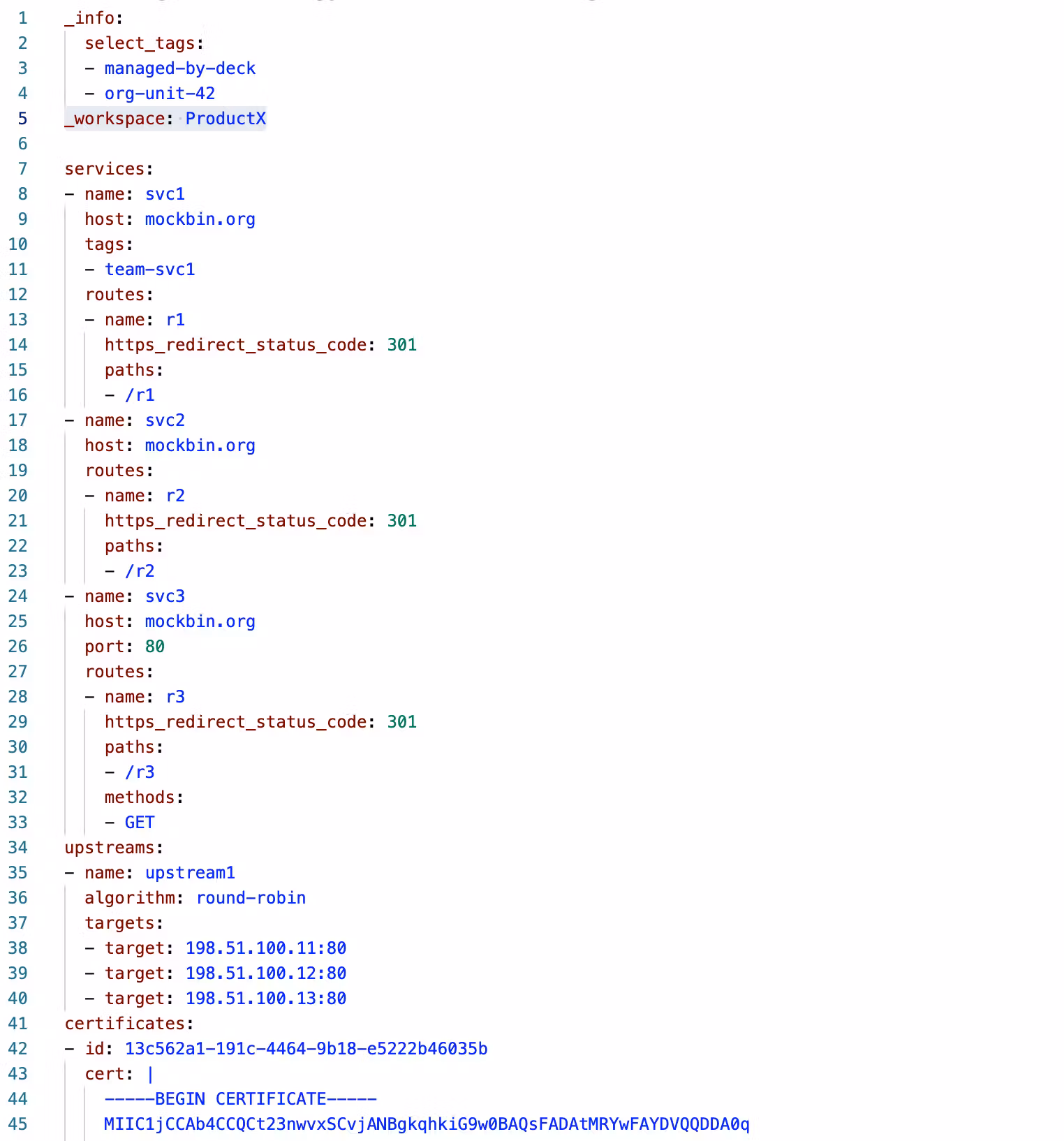The image size is (1064, 1141).
Task: Click the upstream1 name value
Action: [190, 873]
